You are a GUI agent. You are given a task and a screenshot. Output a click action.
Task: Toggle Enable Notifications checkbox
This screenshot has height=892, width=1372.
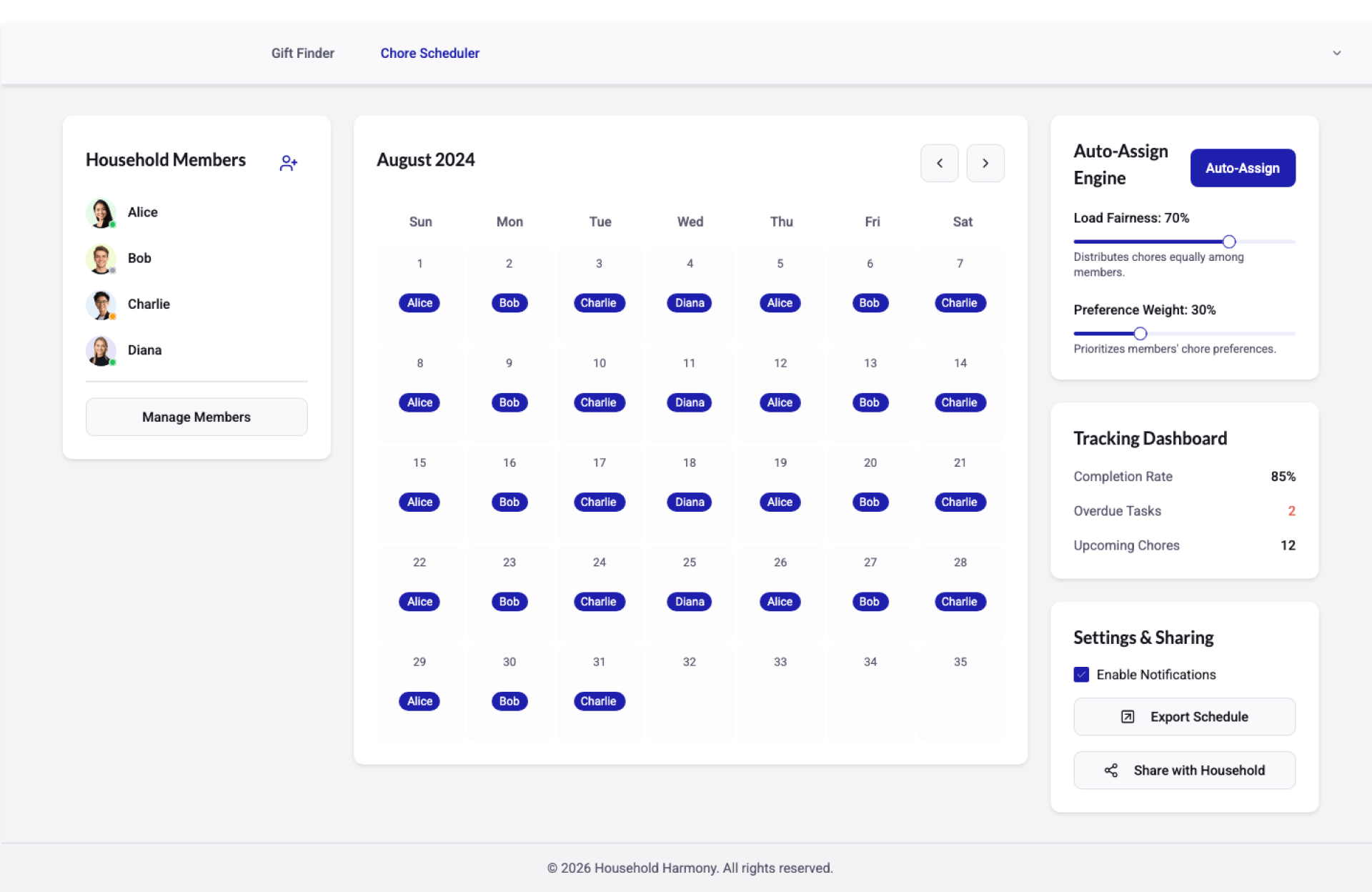click(1081, 675)
